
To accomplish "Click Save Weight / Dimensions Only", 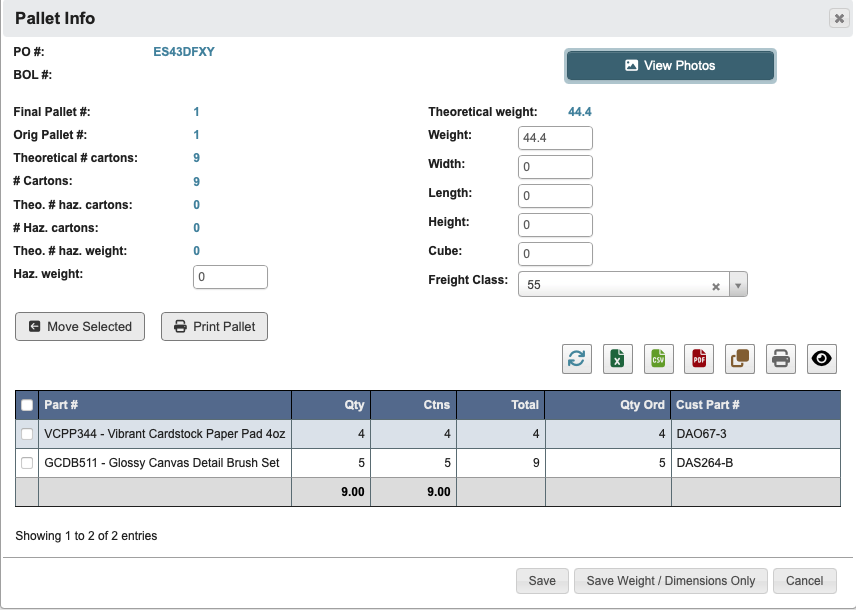I will (670, 581).
